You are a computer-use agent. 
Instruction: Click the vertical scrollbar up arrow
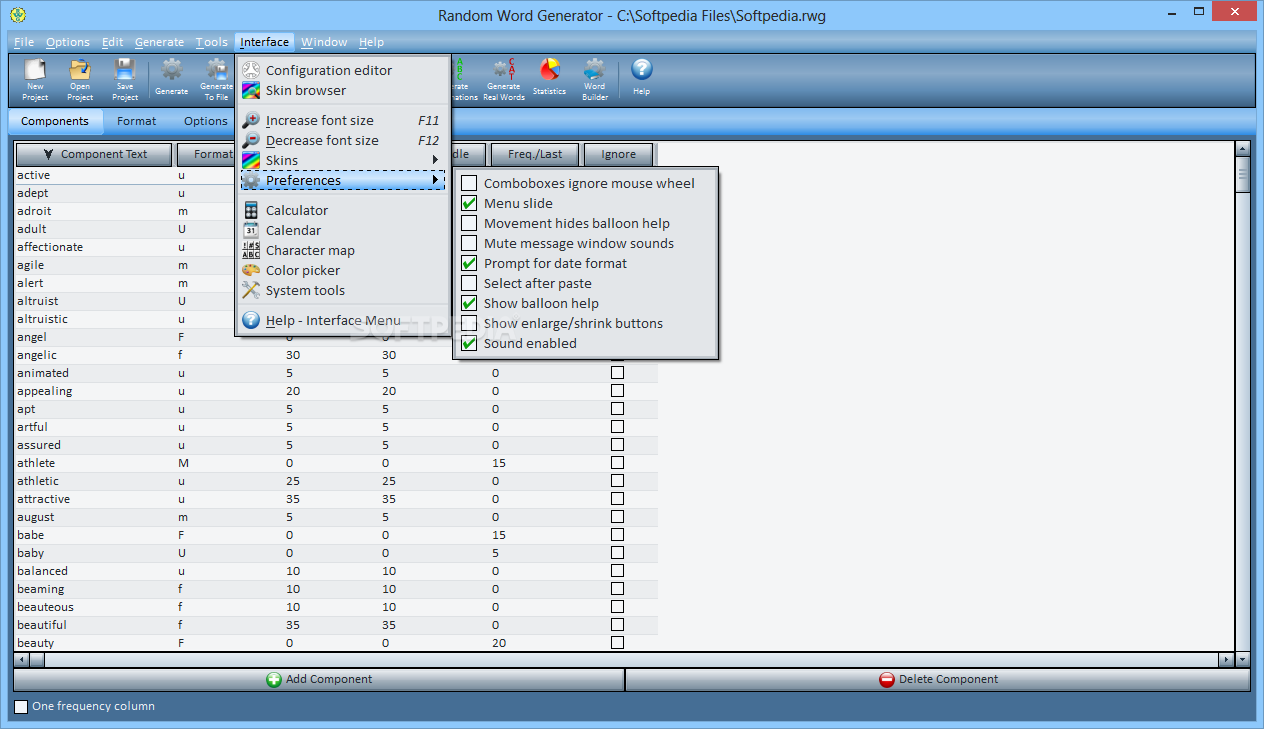pyautogui.click(x=1243, y=149)
